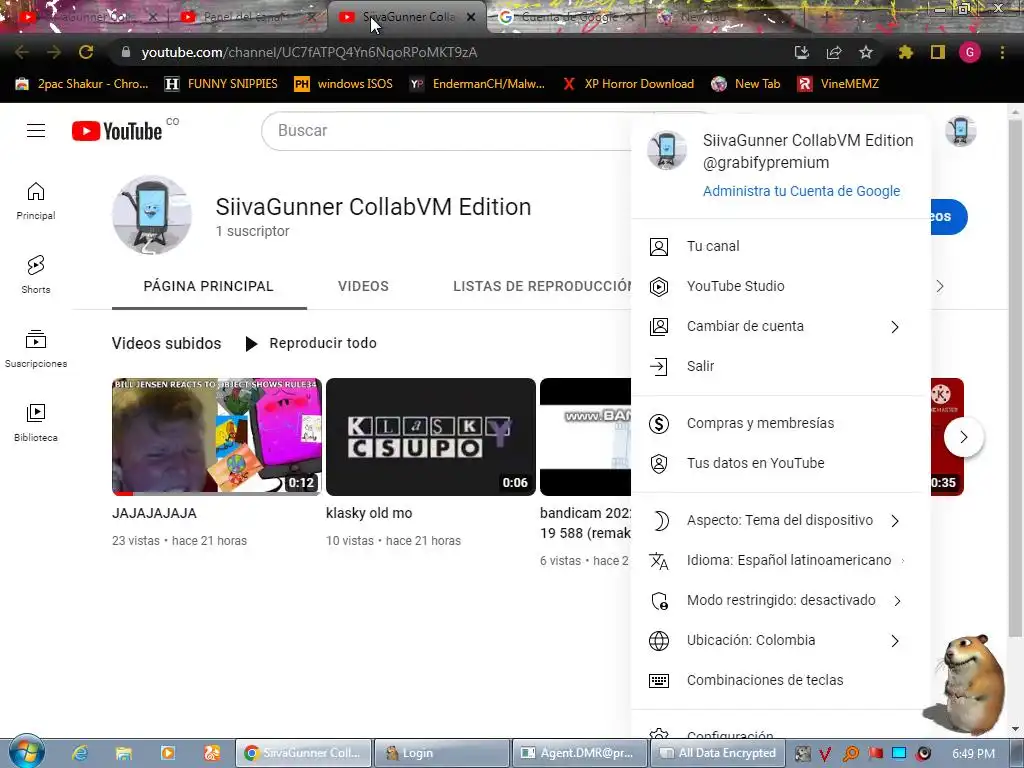
Task: Switch to the Panel del canal browser tab
Action: (x=245, y=17)
